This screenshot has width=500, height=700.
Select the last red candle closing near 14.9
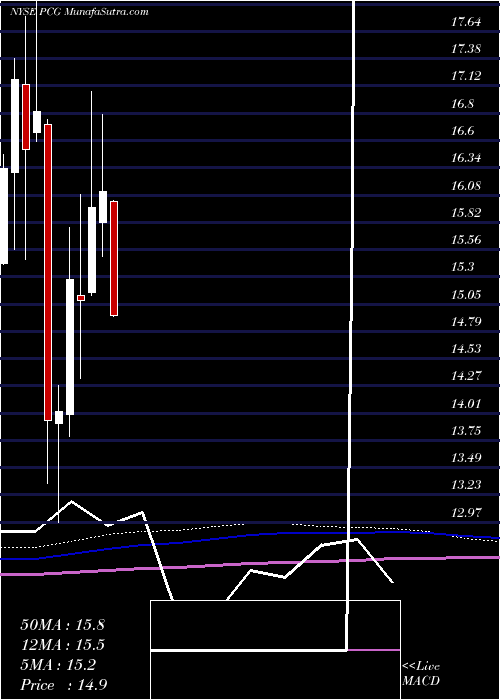114,258
